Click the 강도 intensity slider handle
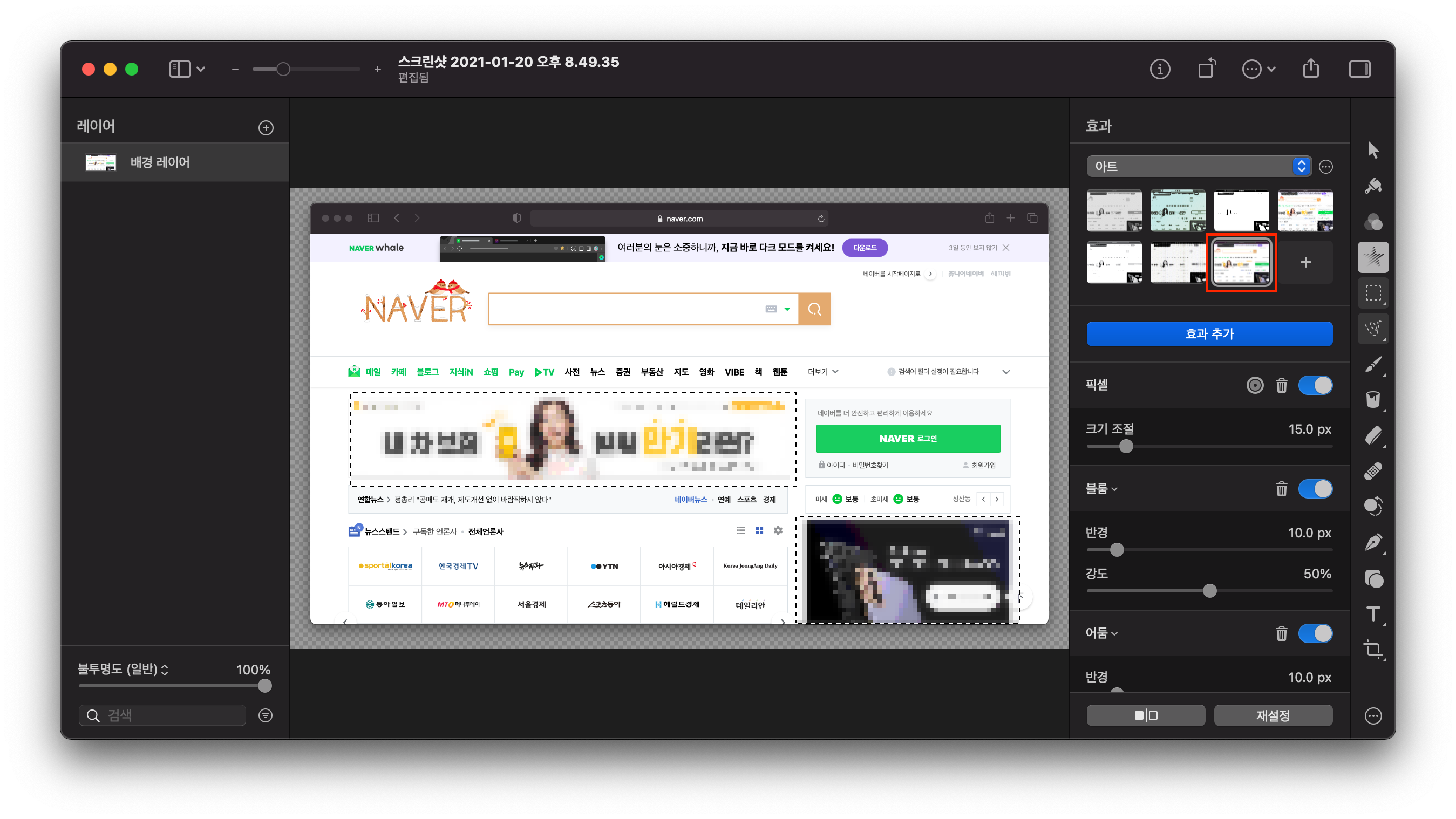The height and width of the screenshot is (819, 1456). 1209,591
